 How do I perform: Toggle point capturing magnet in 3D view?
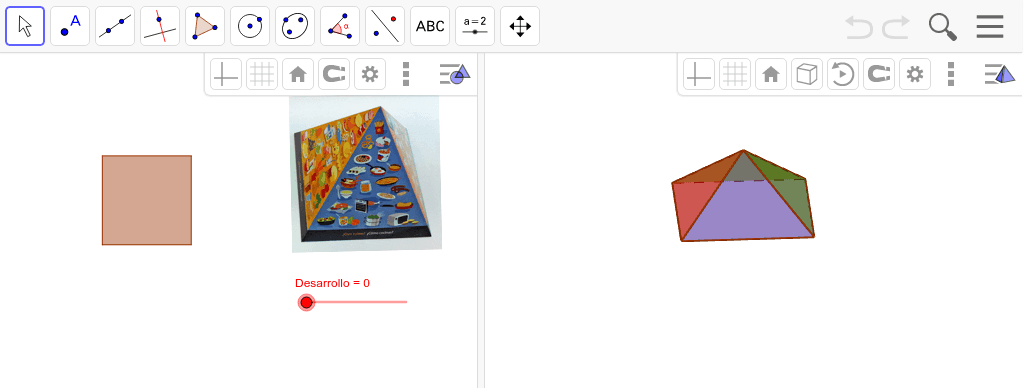click(879, 74)
